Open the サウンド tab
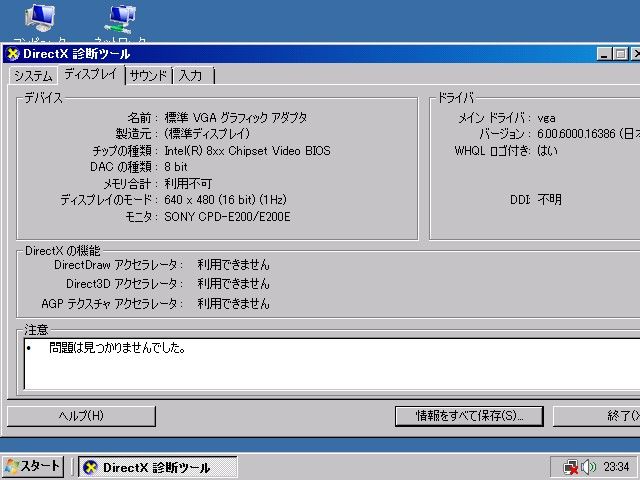 148,76
